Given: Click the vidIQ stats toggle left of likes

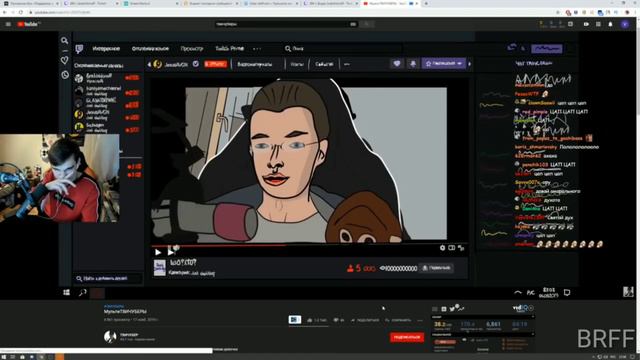Looking at the screenshot, I should coord(295,320).
